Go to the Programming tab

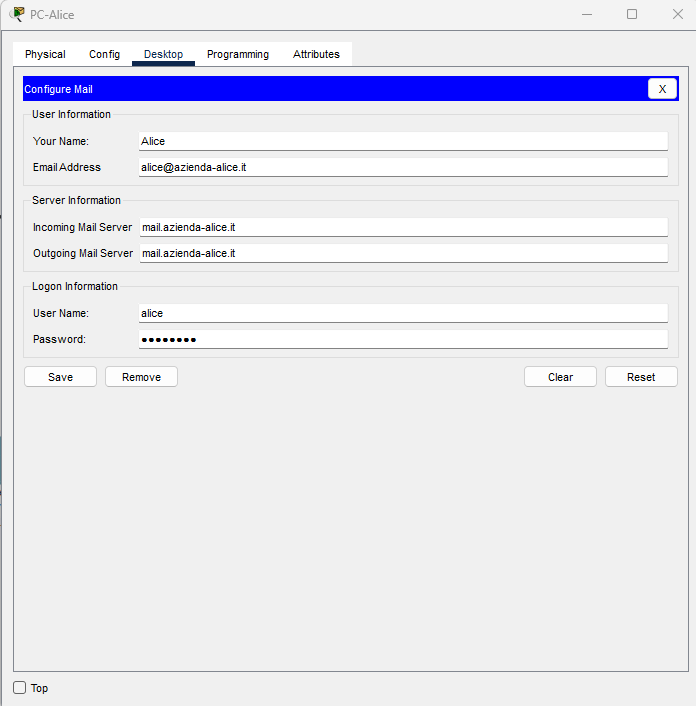238,54
